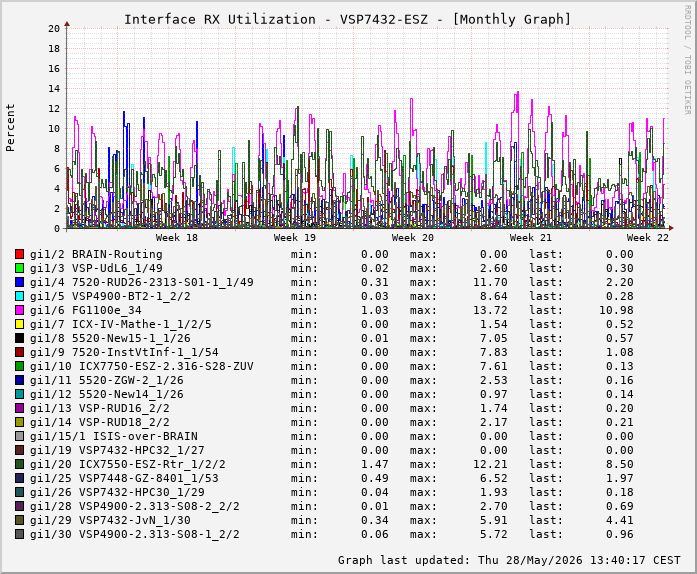
Task: Click the dark red gi1/9 7520-InstVtInf swatch
Action: 20,352
